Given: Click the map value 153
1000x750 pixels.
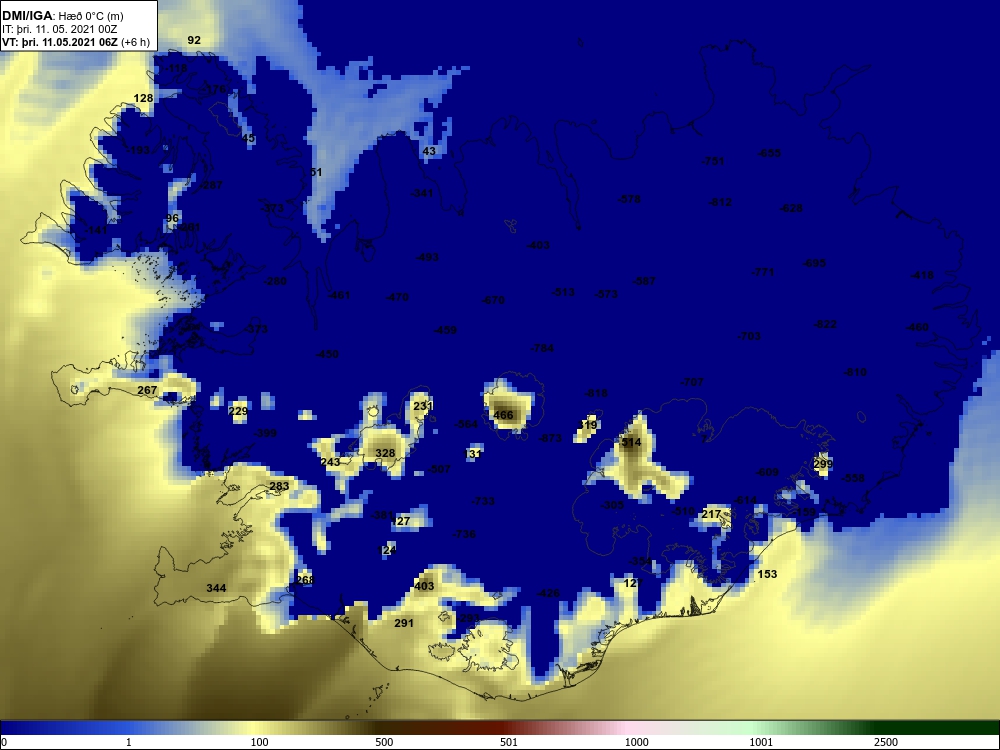Looking at the screenshot, I should [767, 574].
